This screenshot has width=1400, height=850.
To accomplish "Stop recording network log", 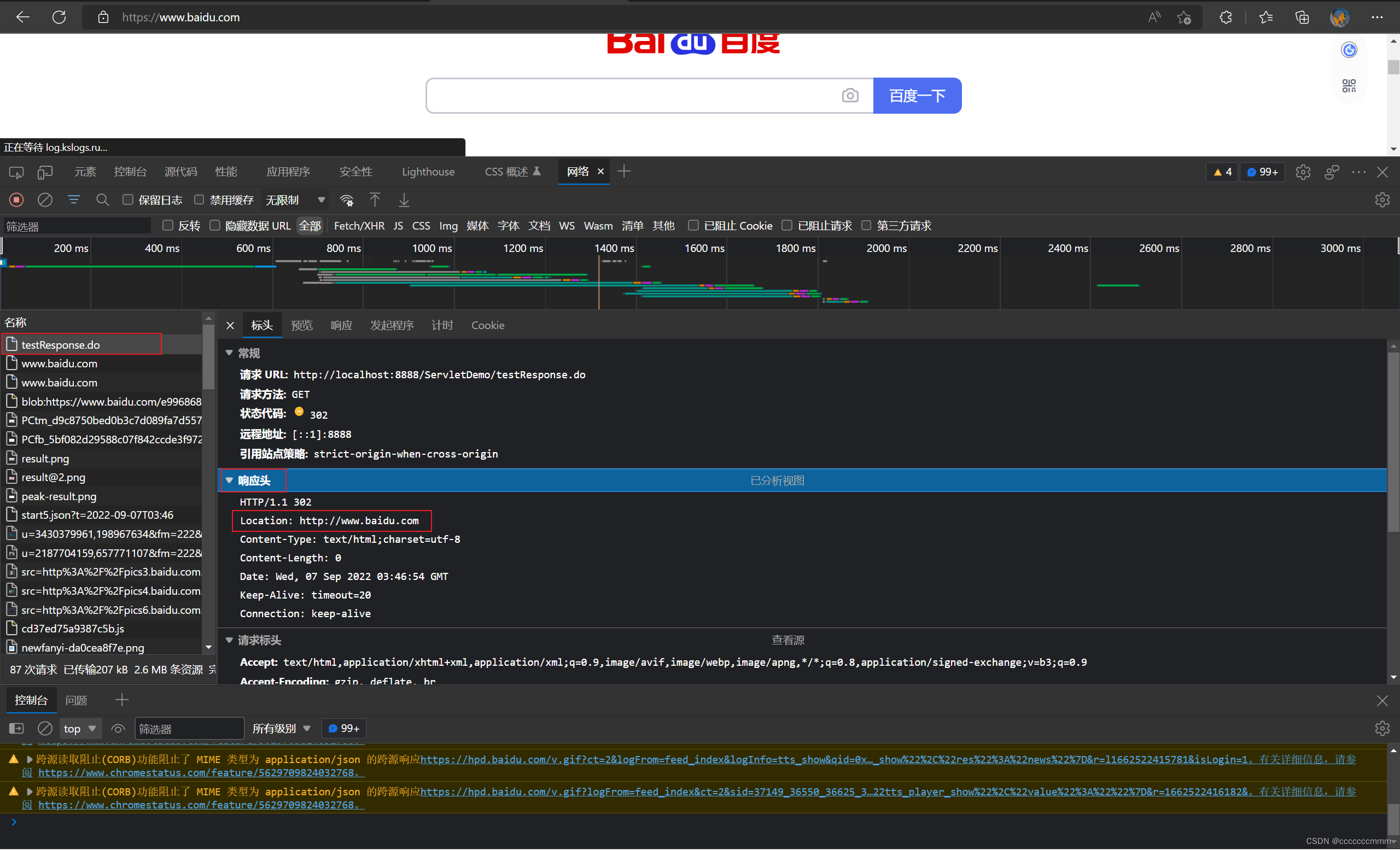I will click(x=16, y=200).
